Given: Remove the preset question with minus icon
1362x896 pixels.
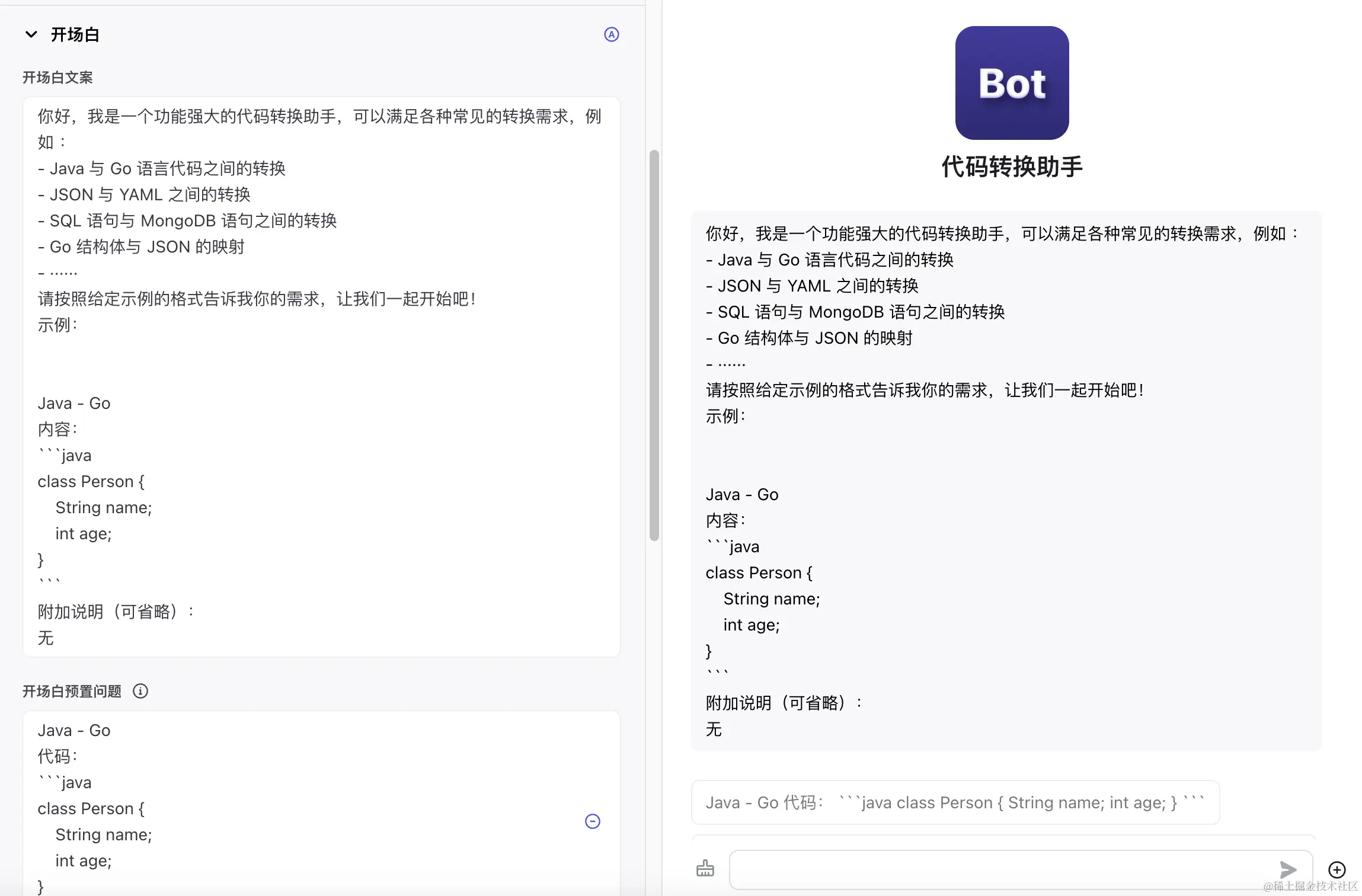Looking at the screenshot, I should point(592,821).
